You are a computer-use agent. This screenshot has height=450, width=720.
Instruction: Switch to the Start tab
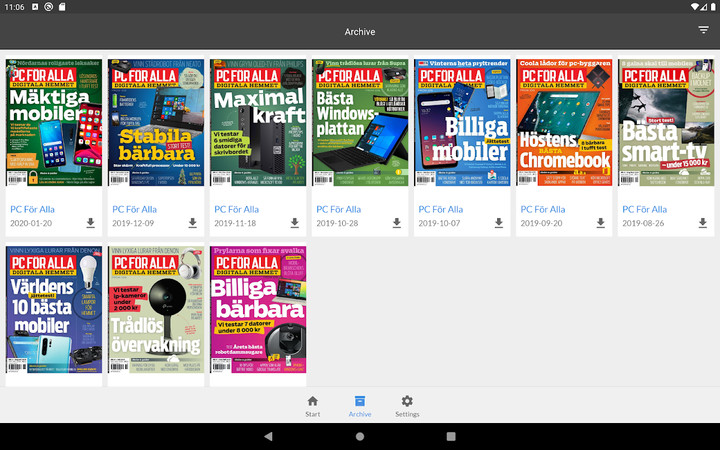(x=312, y=405)
